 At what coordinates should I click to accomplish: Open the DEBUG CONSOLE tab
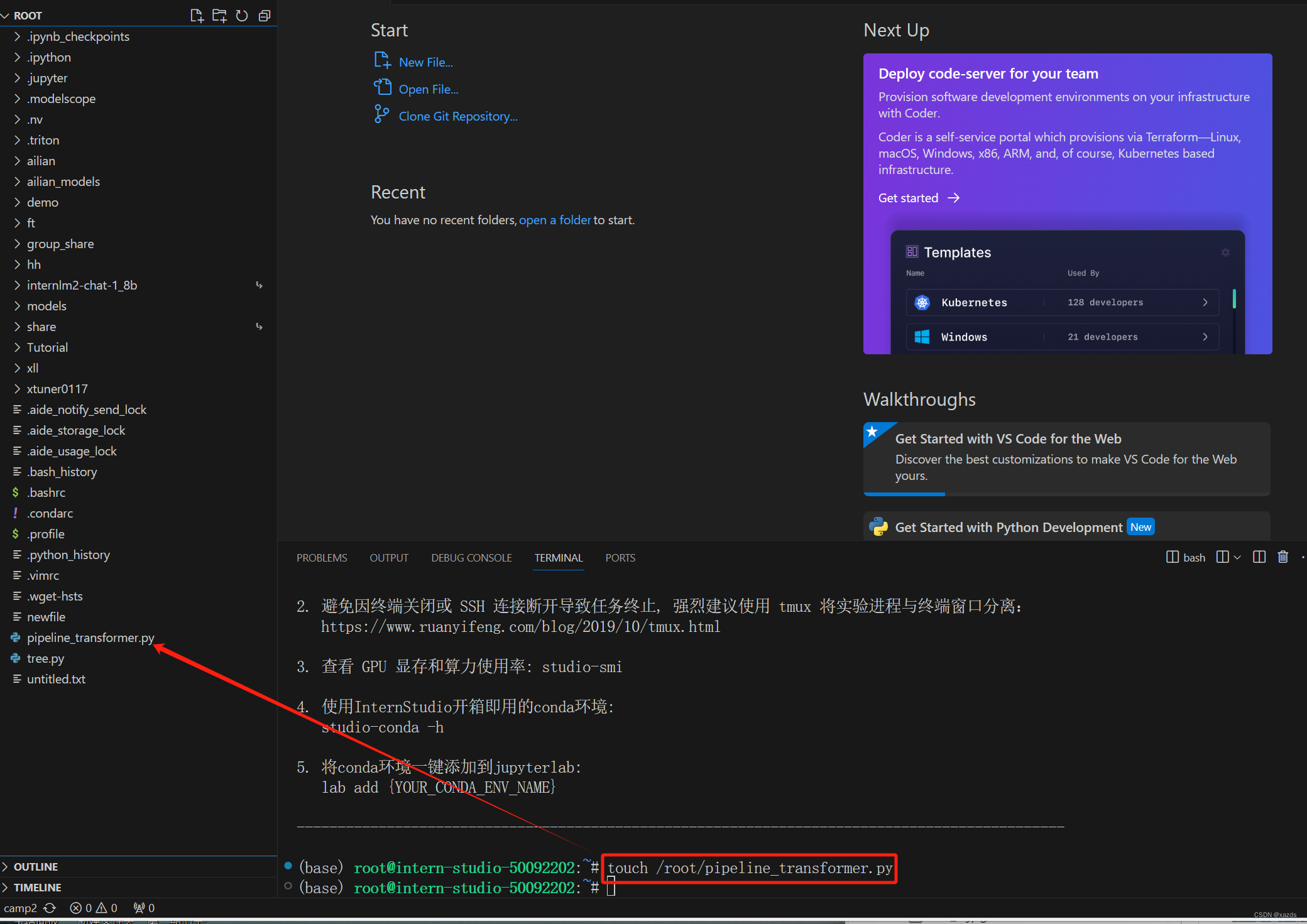click(471, 558)
